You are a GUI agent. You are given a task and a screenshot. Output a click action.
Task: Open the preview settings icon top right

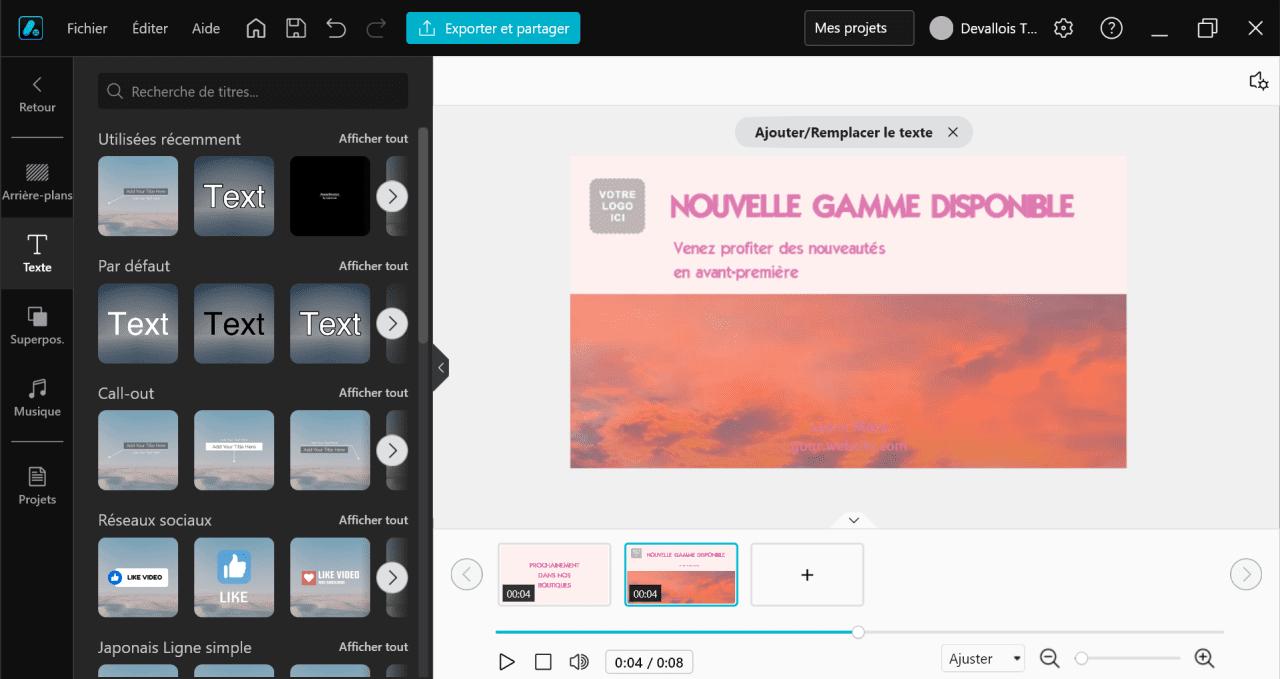click(1259, 81)
